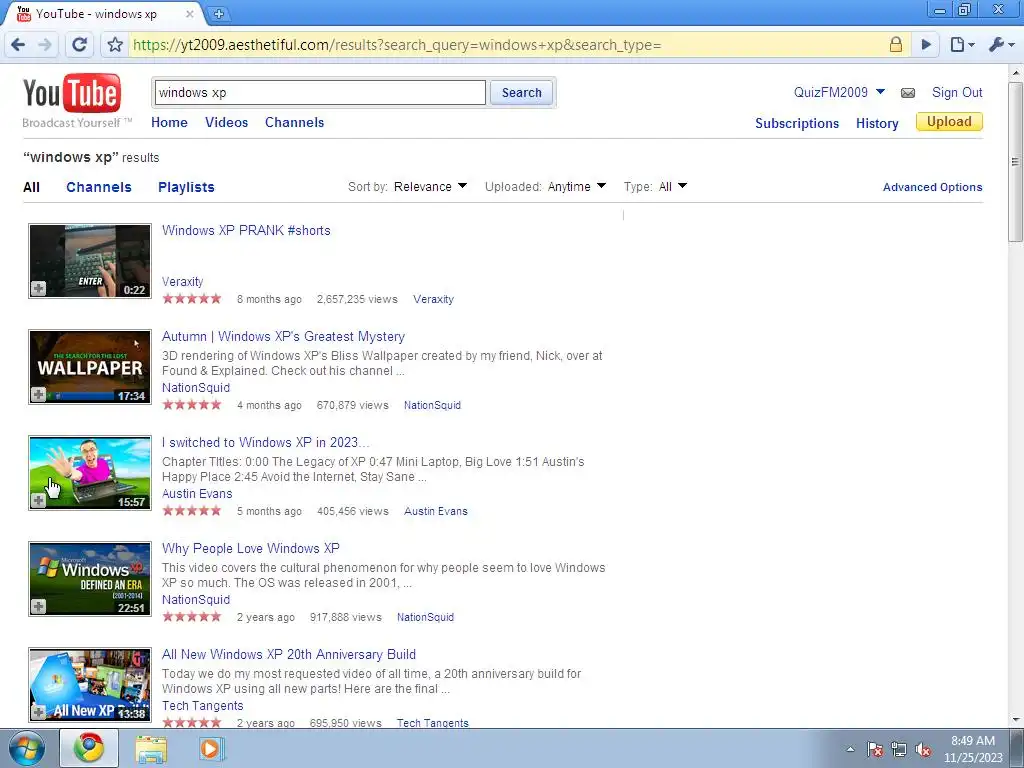Open a new browser tab

[x=218, y=13]
